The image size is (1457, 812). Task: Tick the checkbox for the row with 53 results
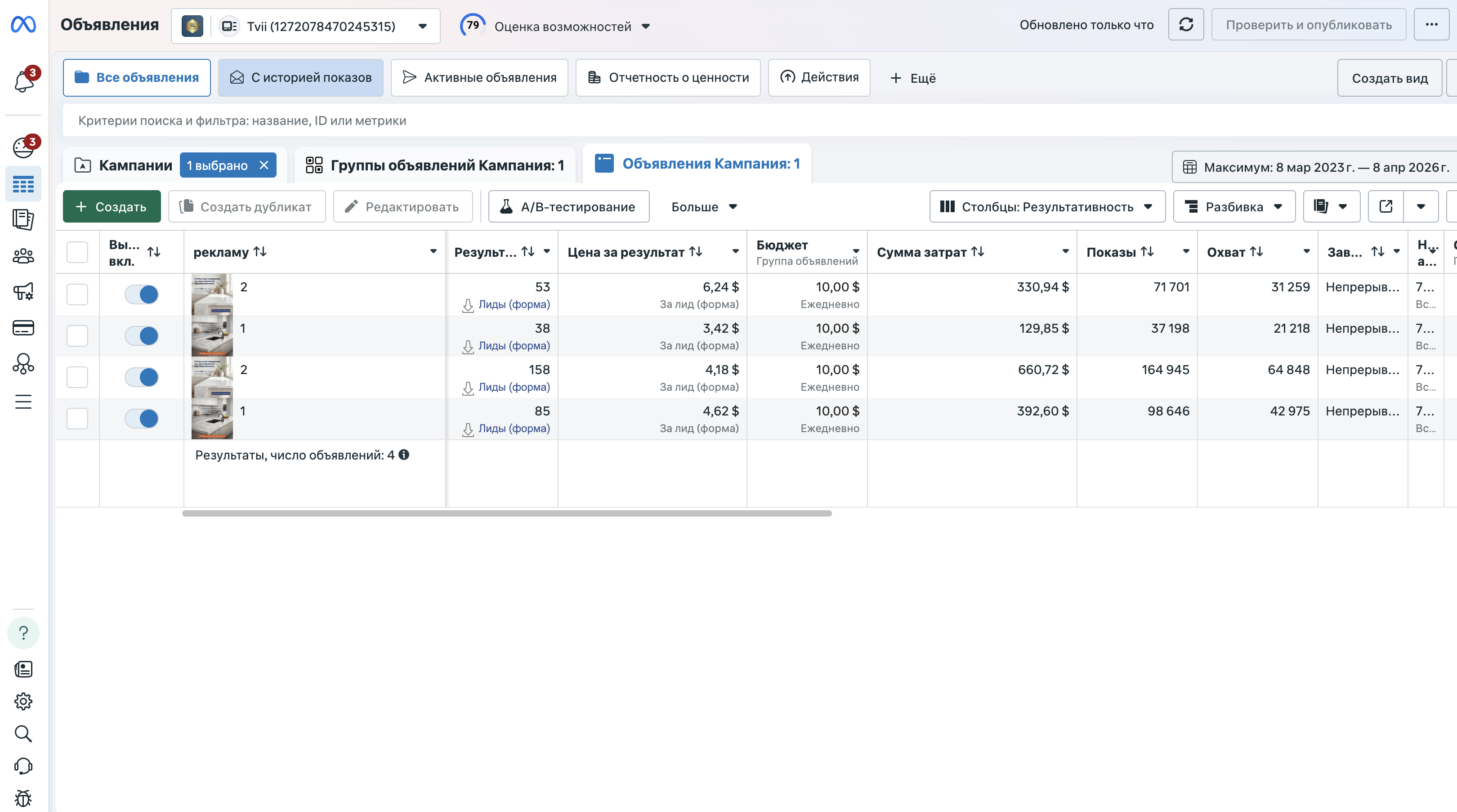pos(77,294)
